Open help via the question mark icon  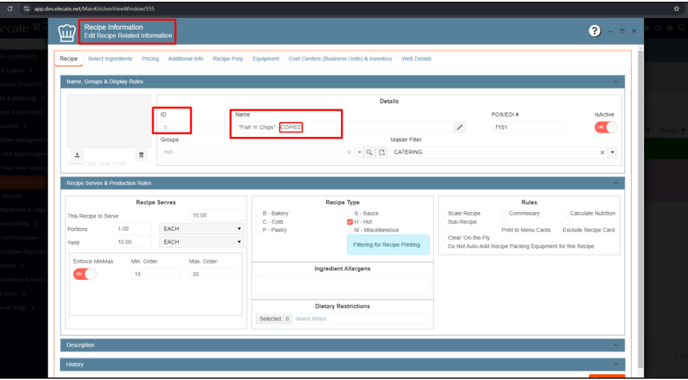tap(595, 31)
